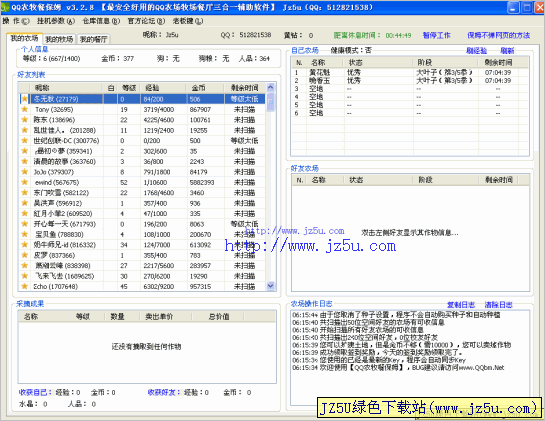Click the star beside friend 816332
545x421 pixels.
pyautogui.click(x=25, y=245)
